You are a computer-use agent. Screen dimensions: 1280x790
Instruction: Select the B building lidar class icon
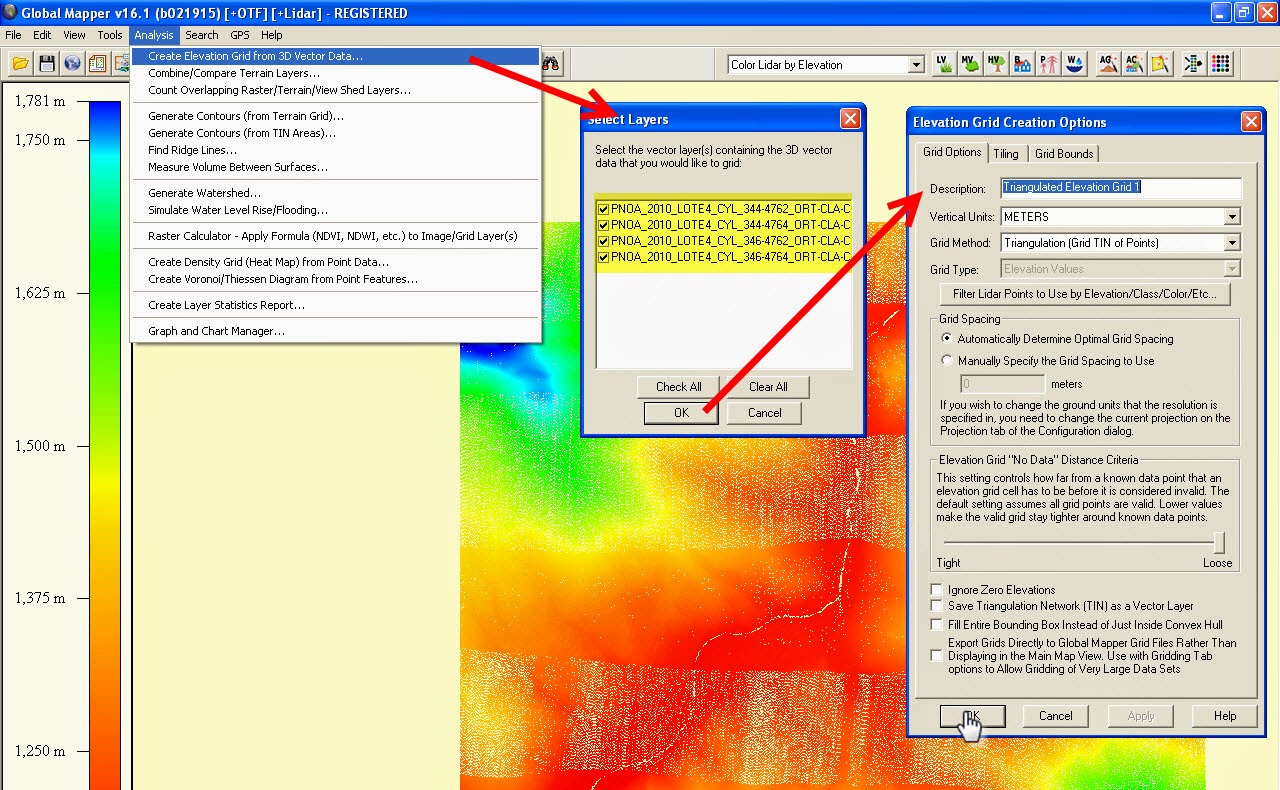pos(1022,64)
